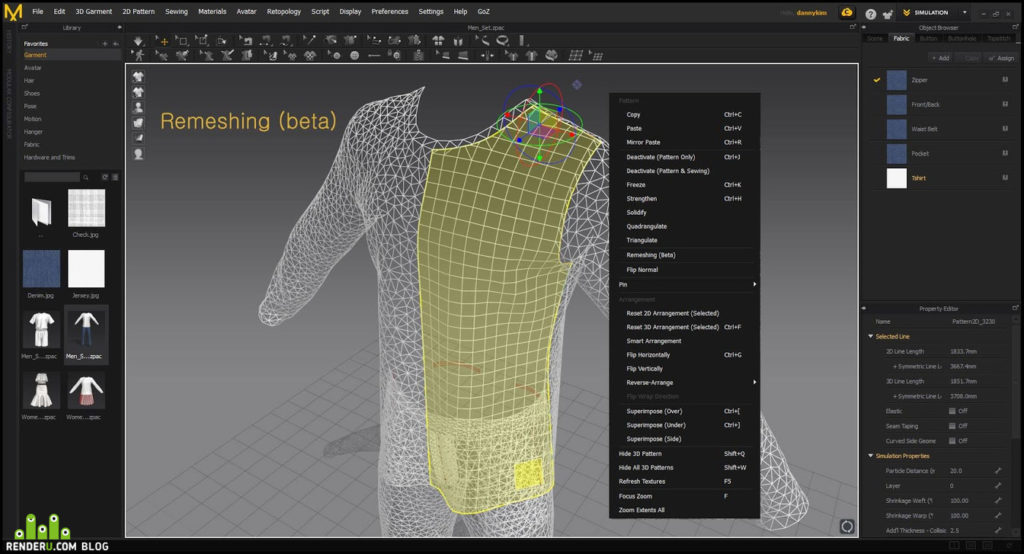The width and height of the screenshot is (1024, 554).
Task: Click the edit icon next to the Layer value
Action: 998,485
